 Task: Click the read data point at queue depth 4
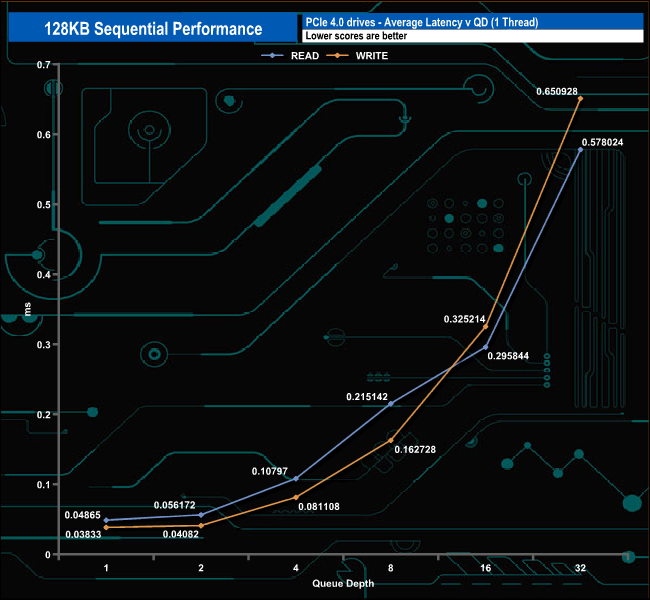coord(296,479)
